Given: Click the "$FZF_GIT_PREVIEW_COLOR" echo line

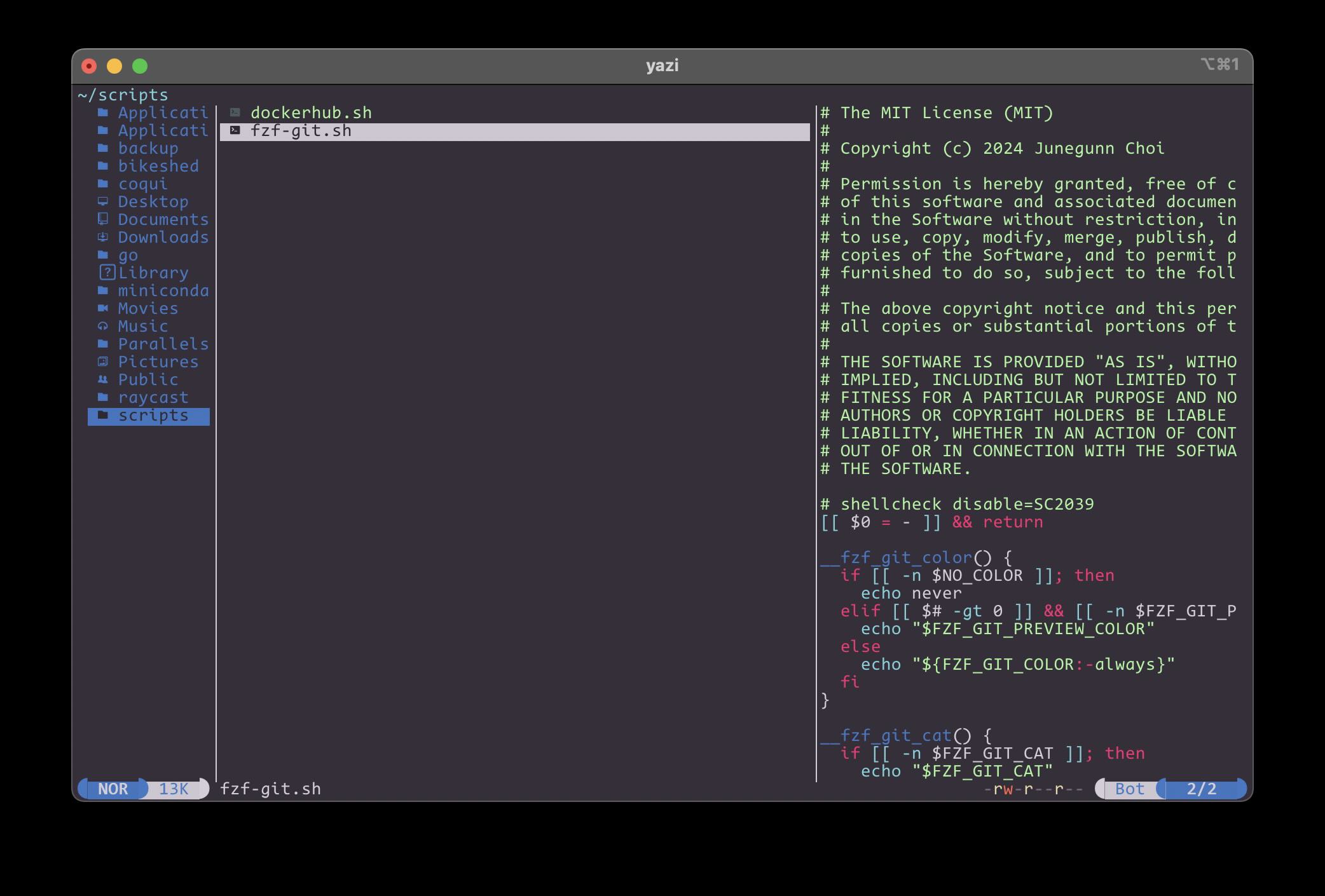Looking at the screenshot, I should (1008, 629).
